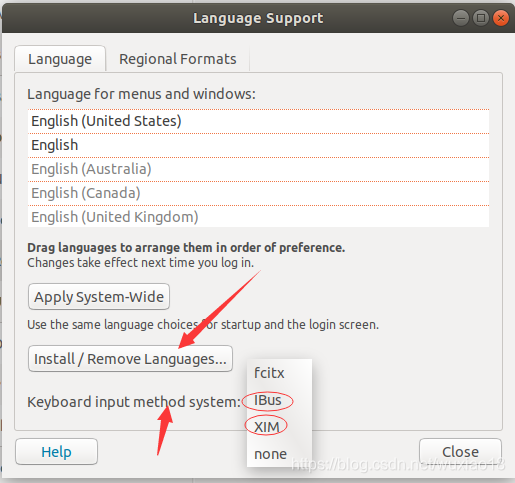Select English (United Kingdom) language entry
Image resolution: width=515 pixels, height=483 pixels.
[x=258, y=217]
